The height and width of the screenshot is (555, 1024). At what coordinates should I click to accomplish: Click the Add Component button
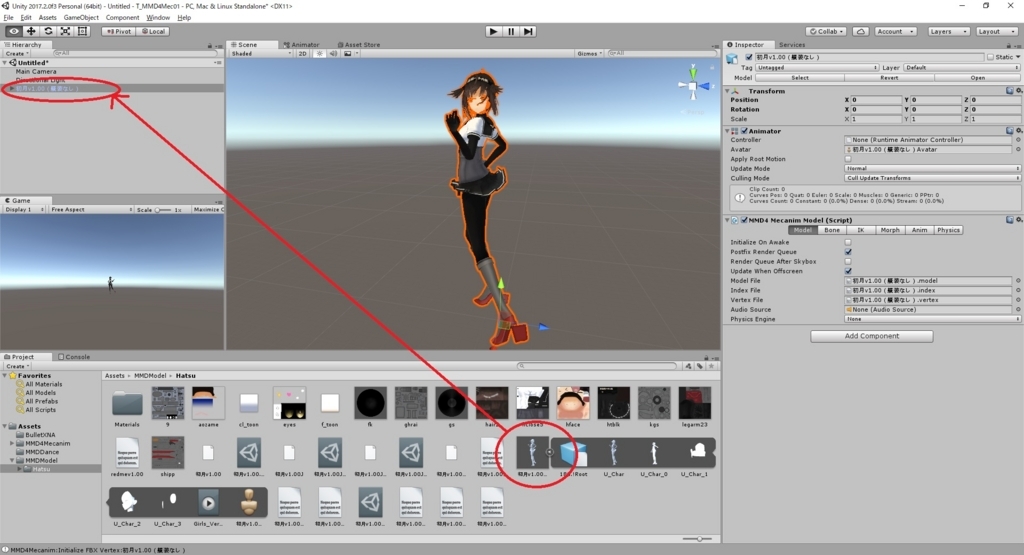coord(871,336)
